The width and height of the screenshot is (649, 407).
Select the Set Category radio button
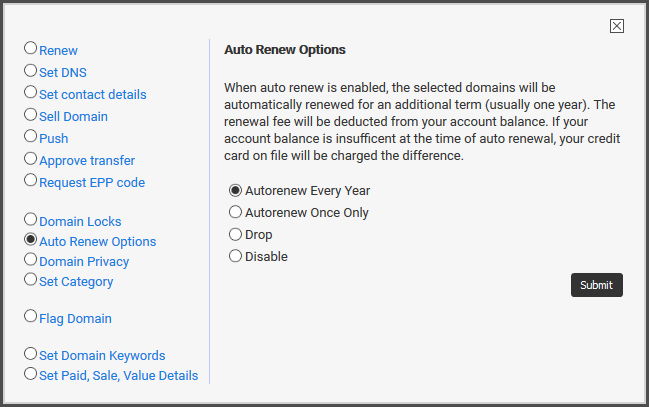pos(30,279)
